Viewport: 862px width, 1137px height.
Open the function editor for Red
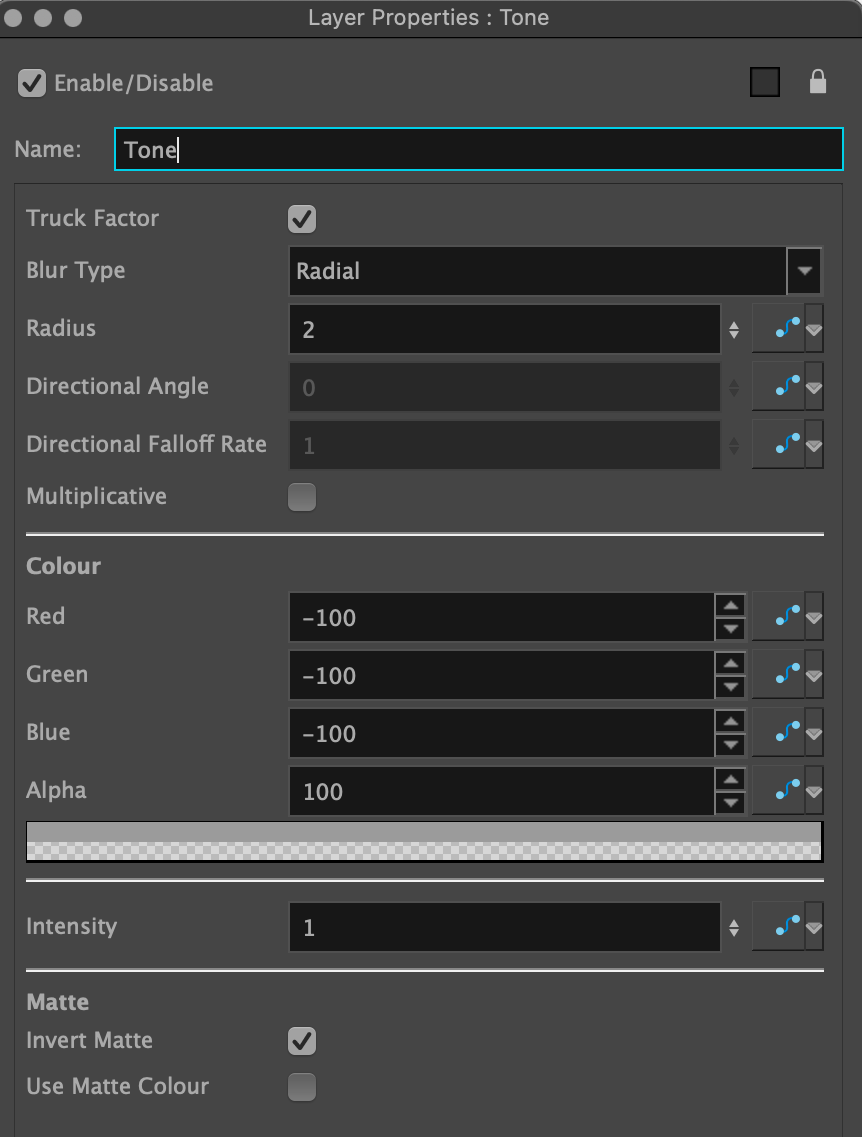(784, 617)
